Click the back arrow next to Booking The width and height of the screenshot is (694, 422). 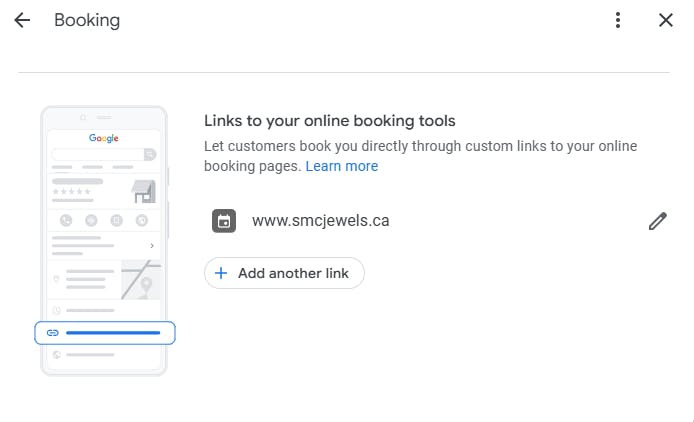[22, 20]
